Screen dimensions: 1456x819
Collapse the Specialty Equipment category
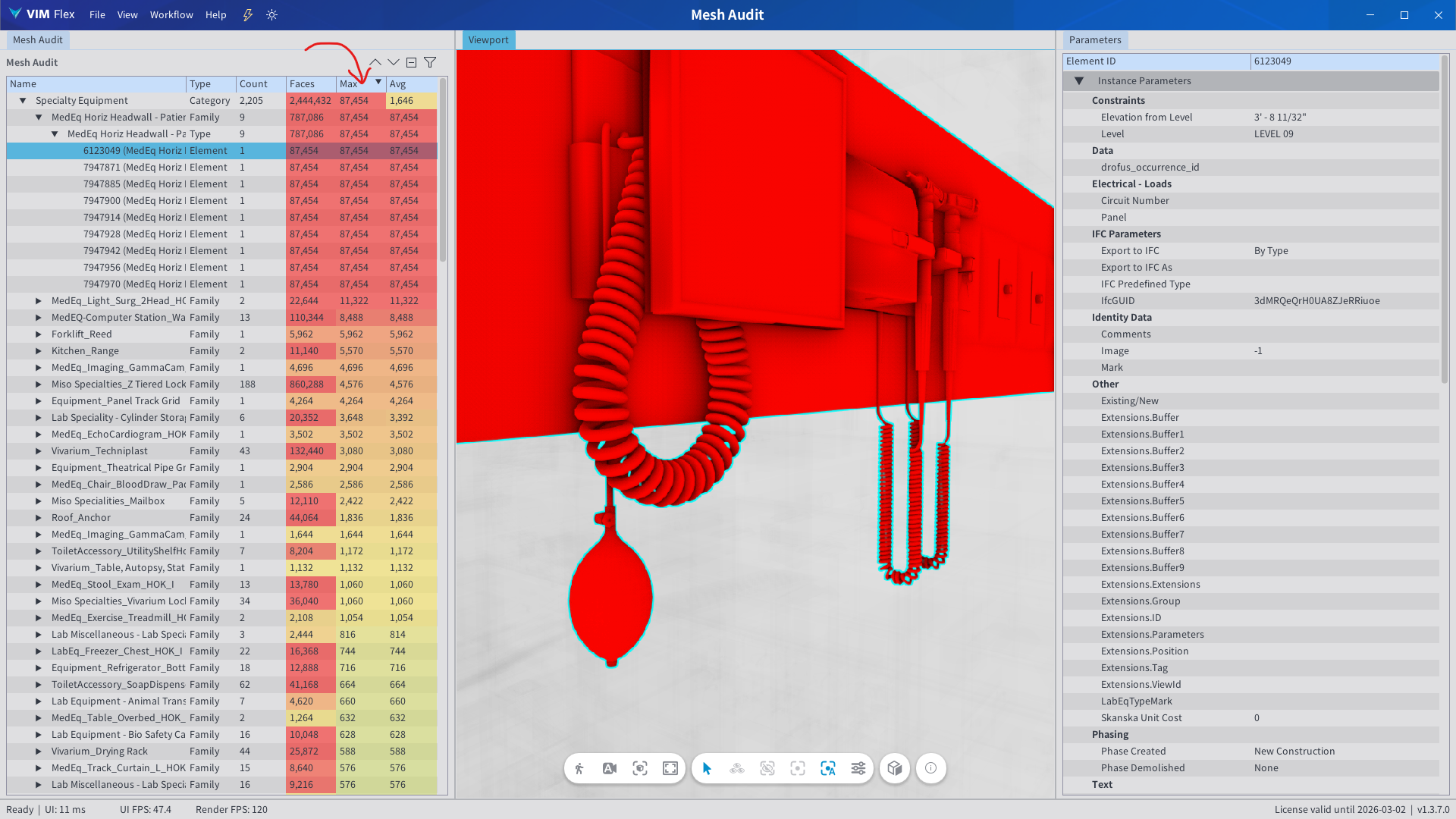[23, 100]
